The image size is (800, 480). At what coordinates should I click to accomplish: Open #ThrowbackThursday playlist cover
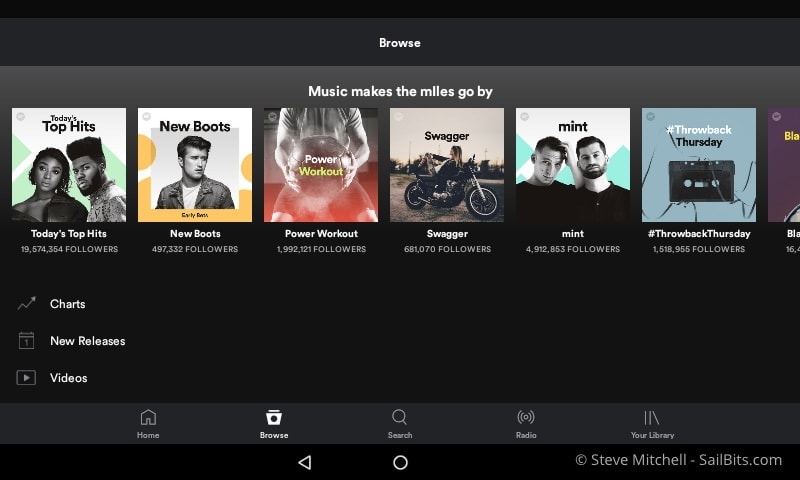[699, 165]
